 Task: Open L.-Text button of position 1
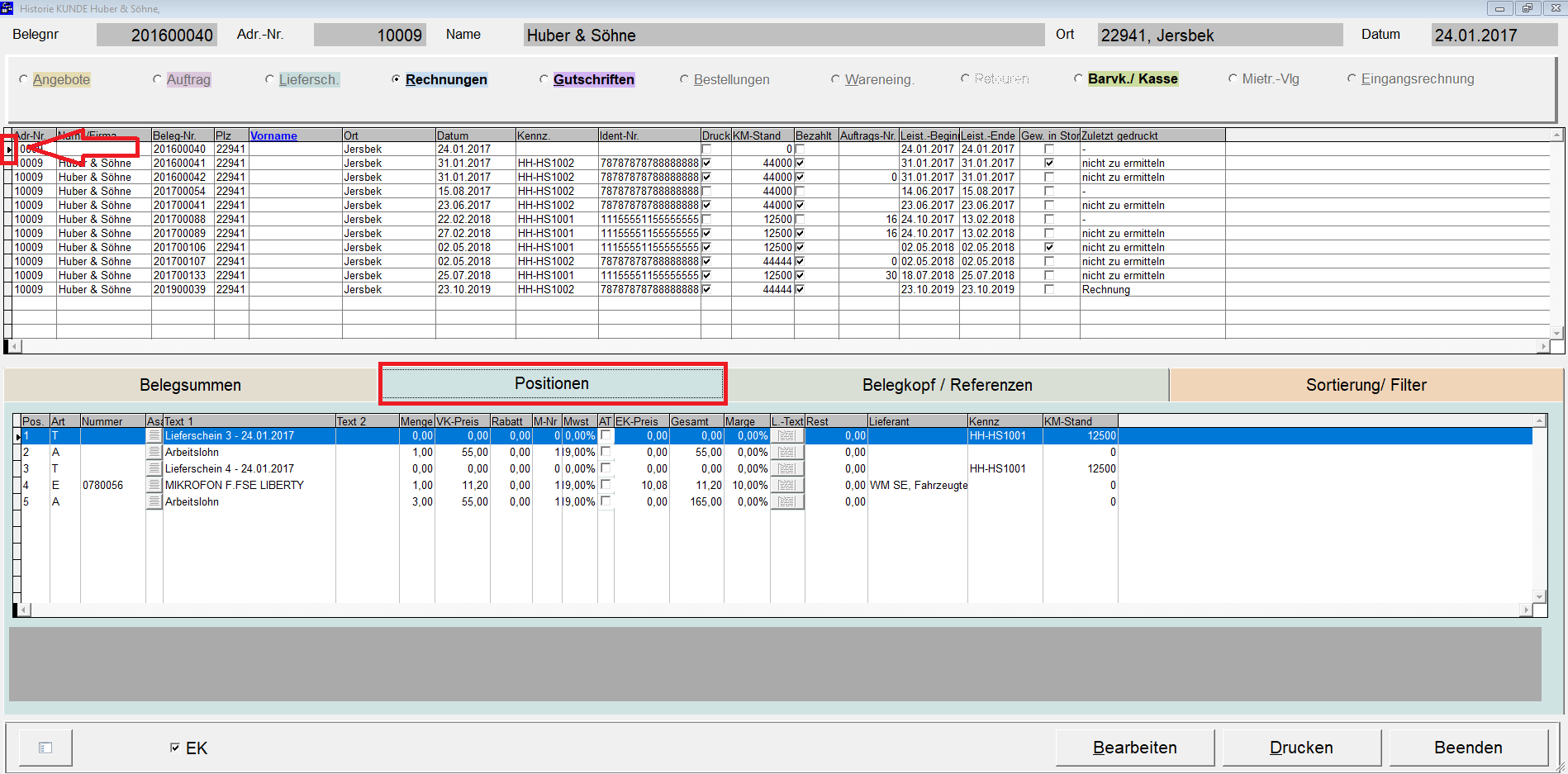tap(787, 435)
